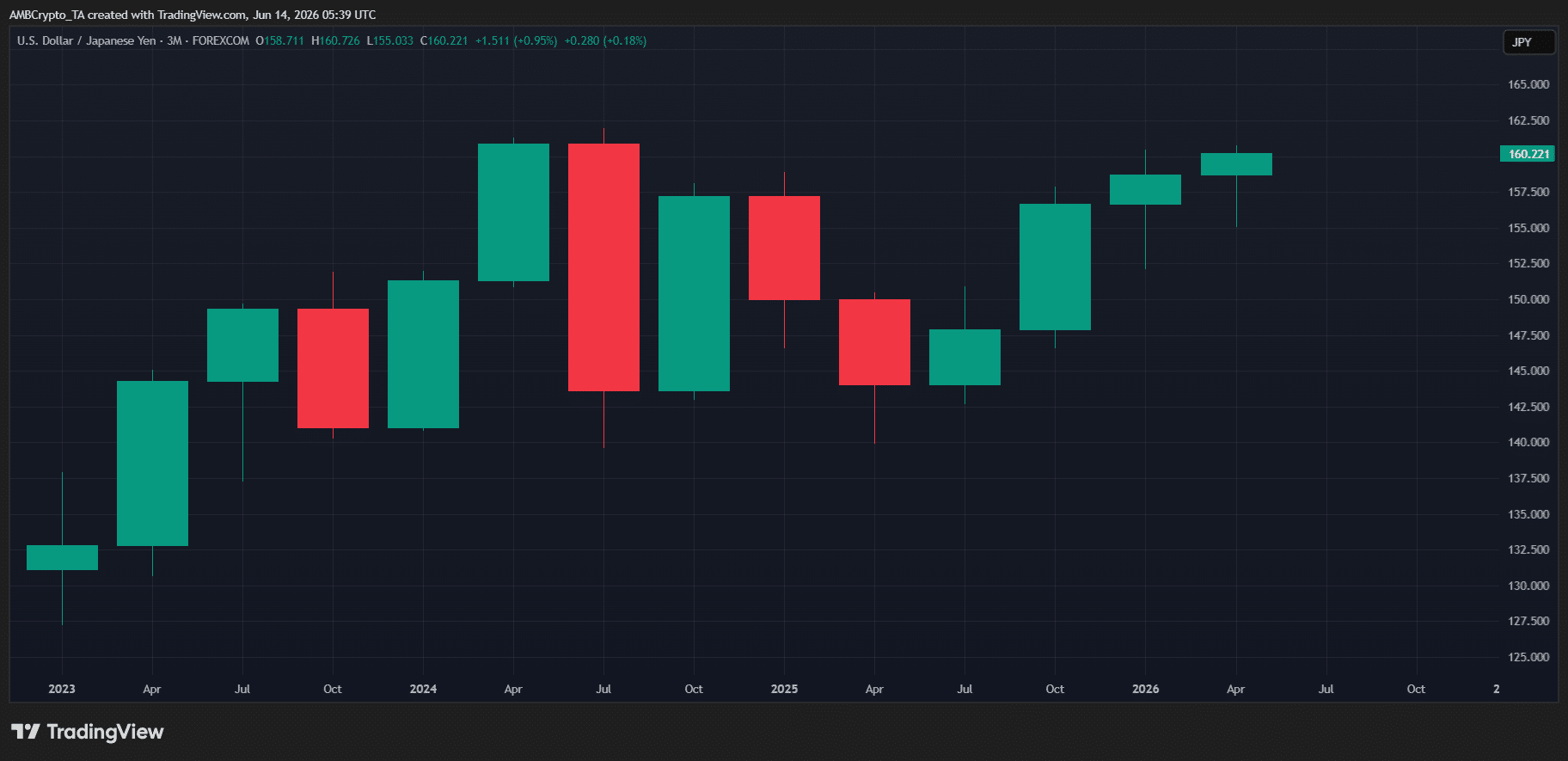The height and width of the screenshot is (761, 1568).
Task: Click the change value '+1.511 (+0.95%)'
Action: click(516, 40)
